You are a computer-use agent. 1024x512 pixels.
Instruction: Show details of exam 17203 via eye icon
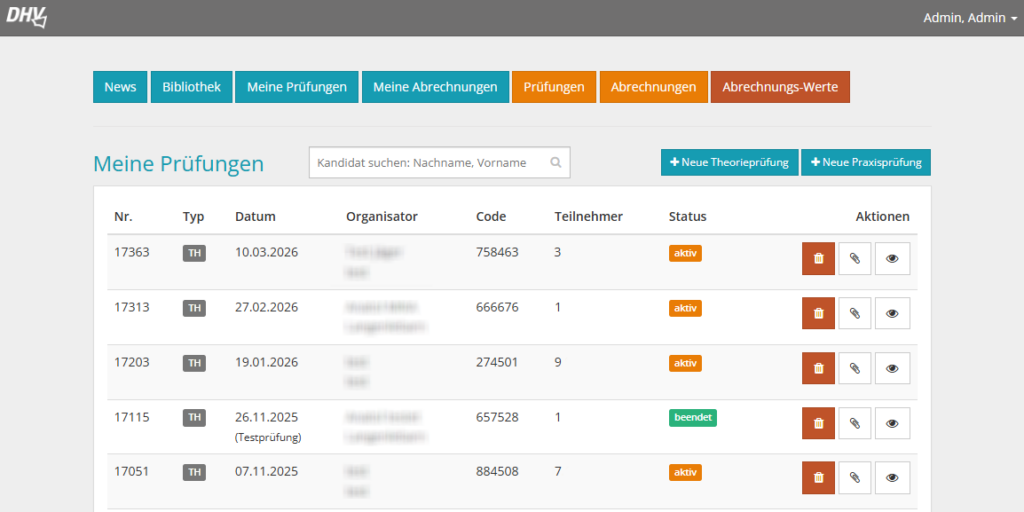(x=892, y=368)
